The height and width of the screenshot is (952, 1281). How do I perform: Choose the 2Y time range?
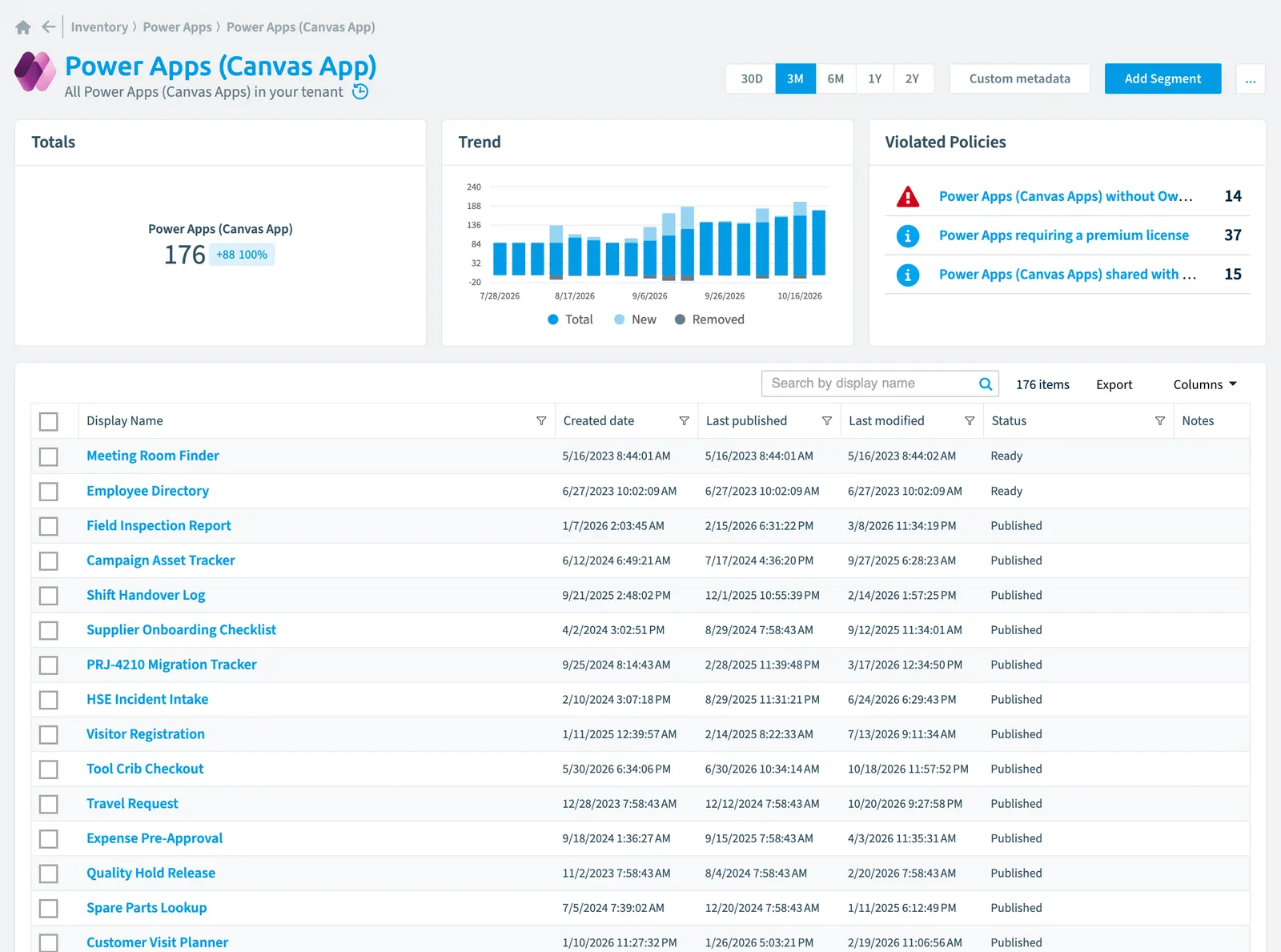pos(913,78)
